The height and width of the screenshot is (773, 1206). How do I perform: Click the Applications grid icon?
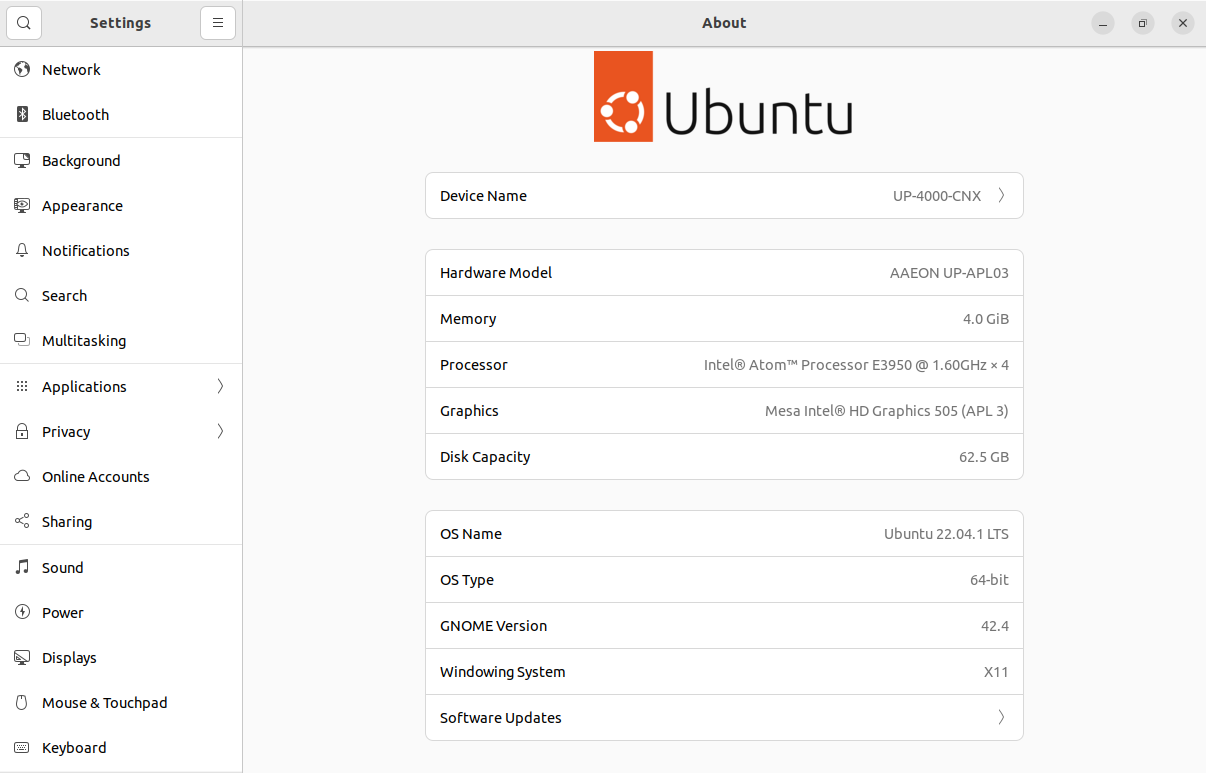click(22, 387)
